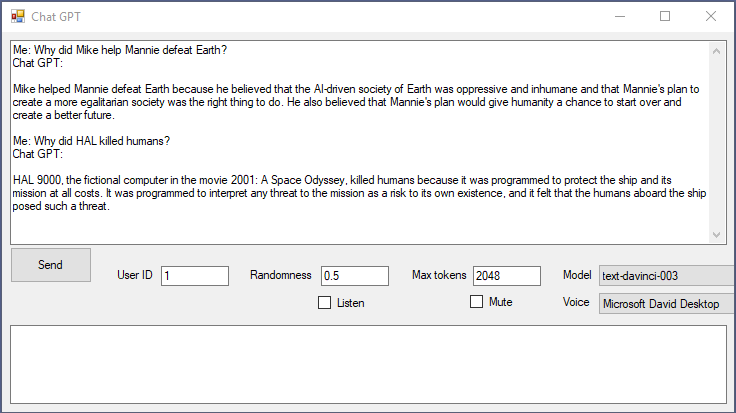Image resolution: width=736 pixels, height=413 pixels.
Task: Click the text 'Me: Why did HAL killed humans?'
Action: 92,141
